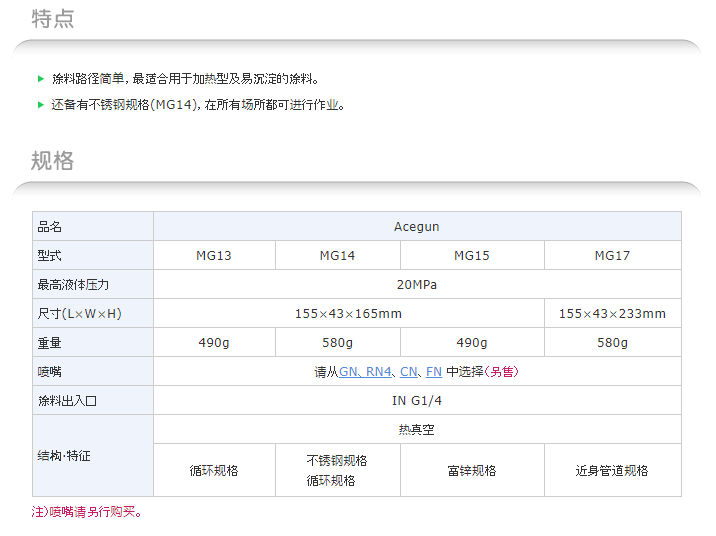Click the 490g weight under MG15
The image size is (716, 536).
[x=472, y=342]
